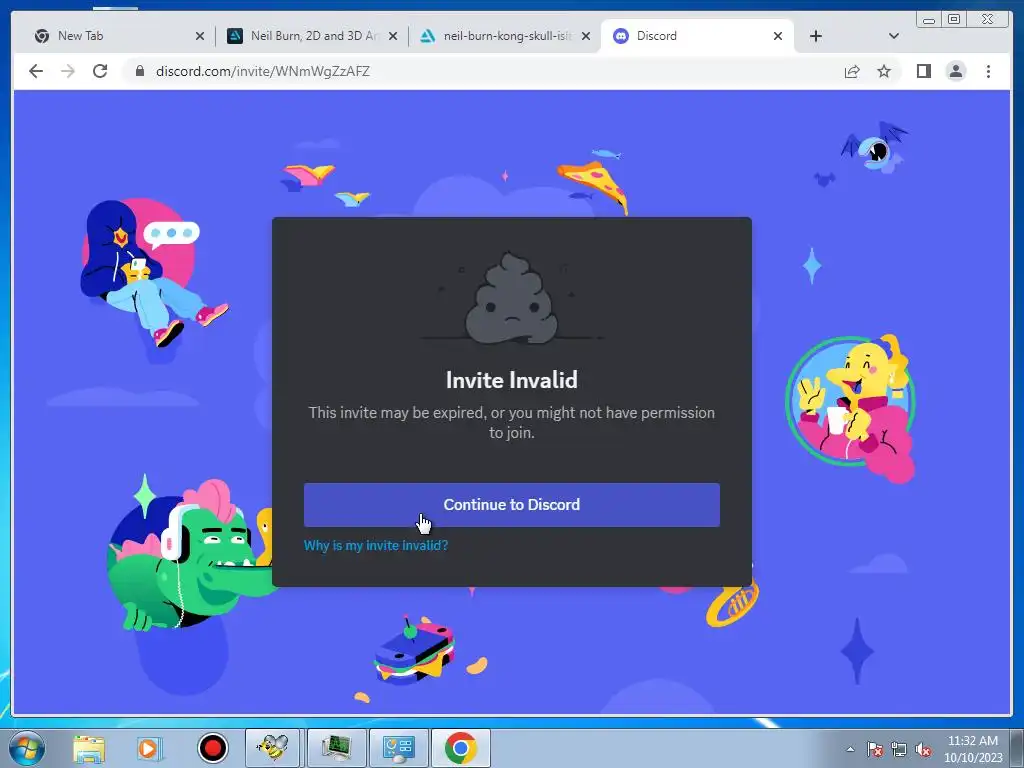Switch to the neil-burn-kong-skull tab

(x=505, y=36)
